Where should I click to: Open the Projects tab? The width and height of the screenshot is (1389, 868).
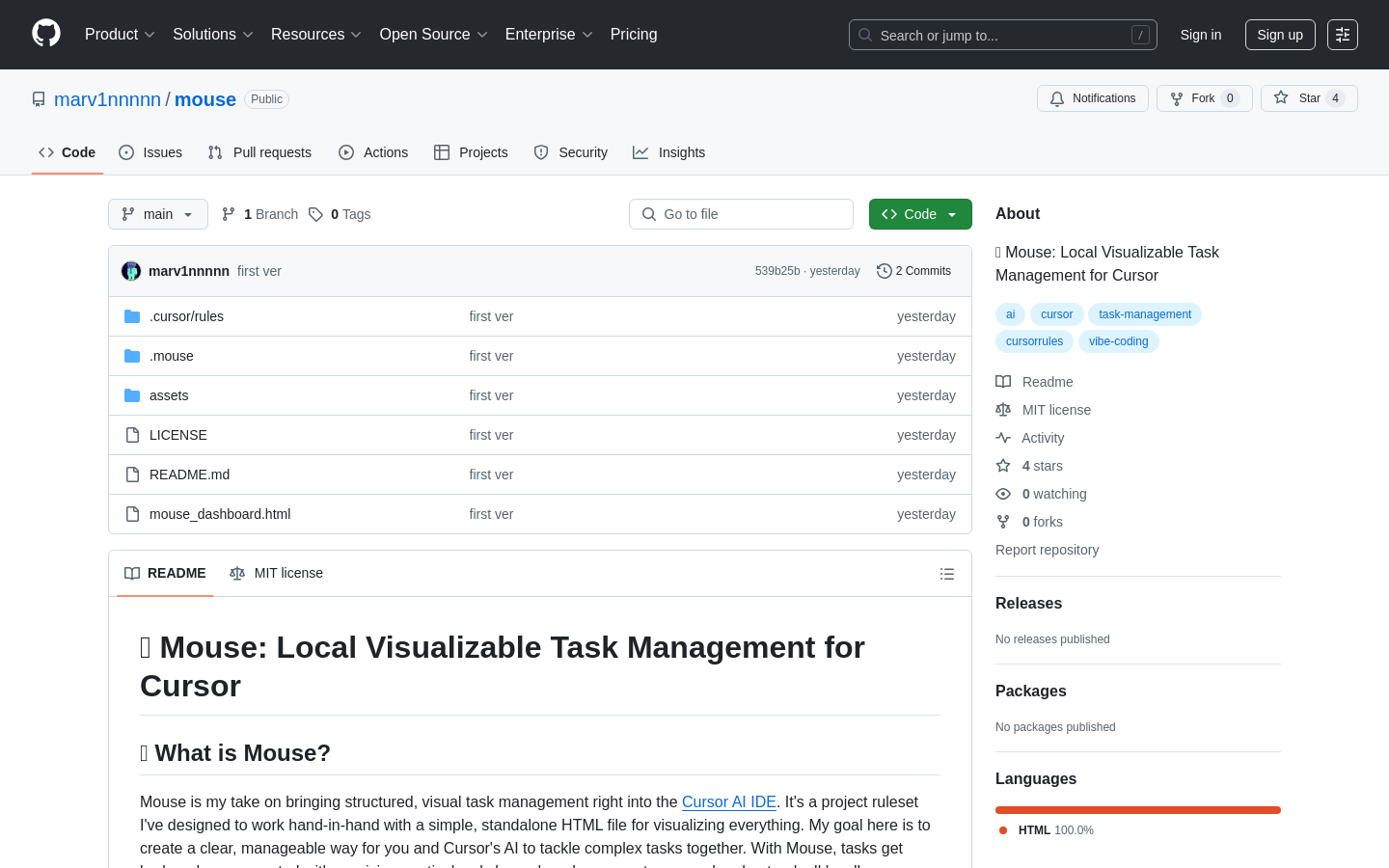click(471, 152)
